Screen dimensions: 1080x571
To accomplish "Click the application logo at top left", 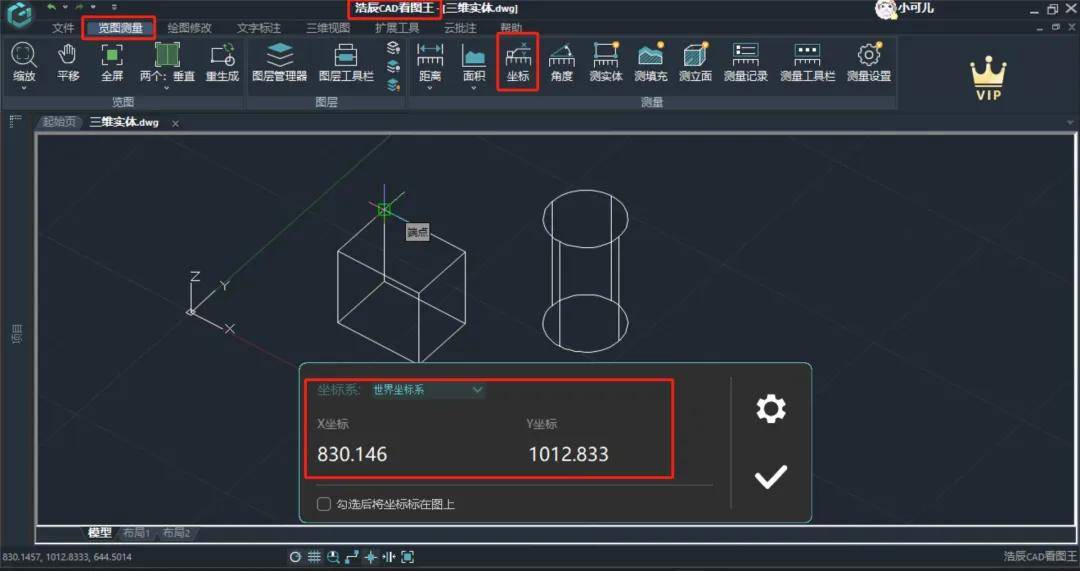I will click(19, 14).
